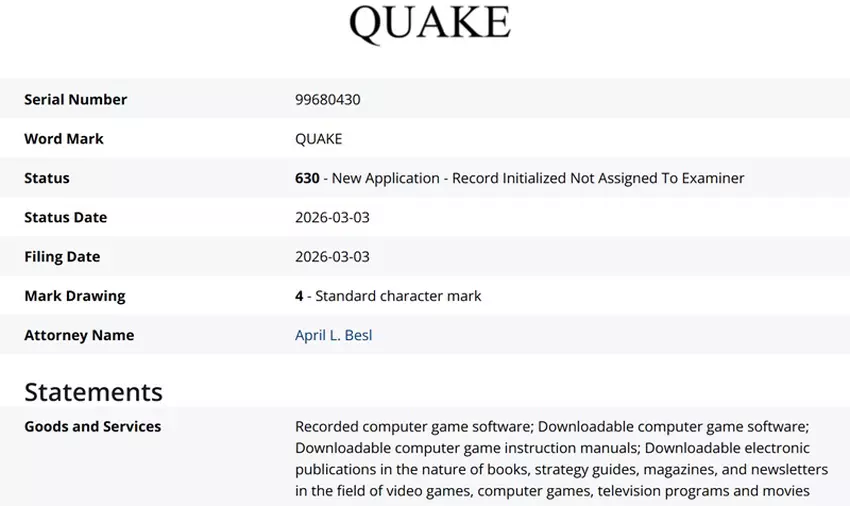Screen dimensions: 850x506
Task: Select the strategy guides, magazines, and newsletters line
Action: [x=561, y=470]
